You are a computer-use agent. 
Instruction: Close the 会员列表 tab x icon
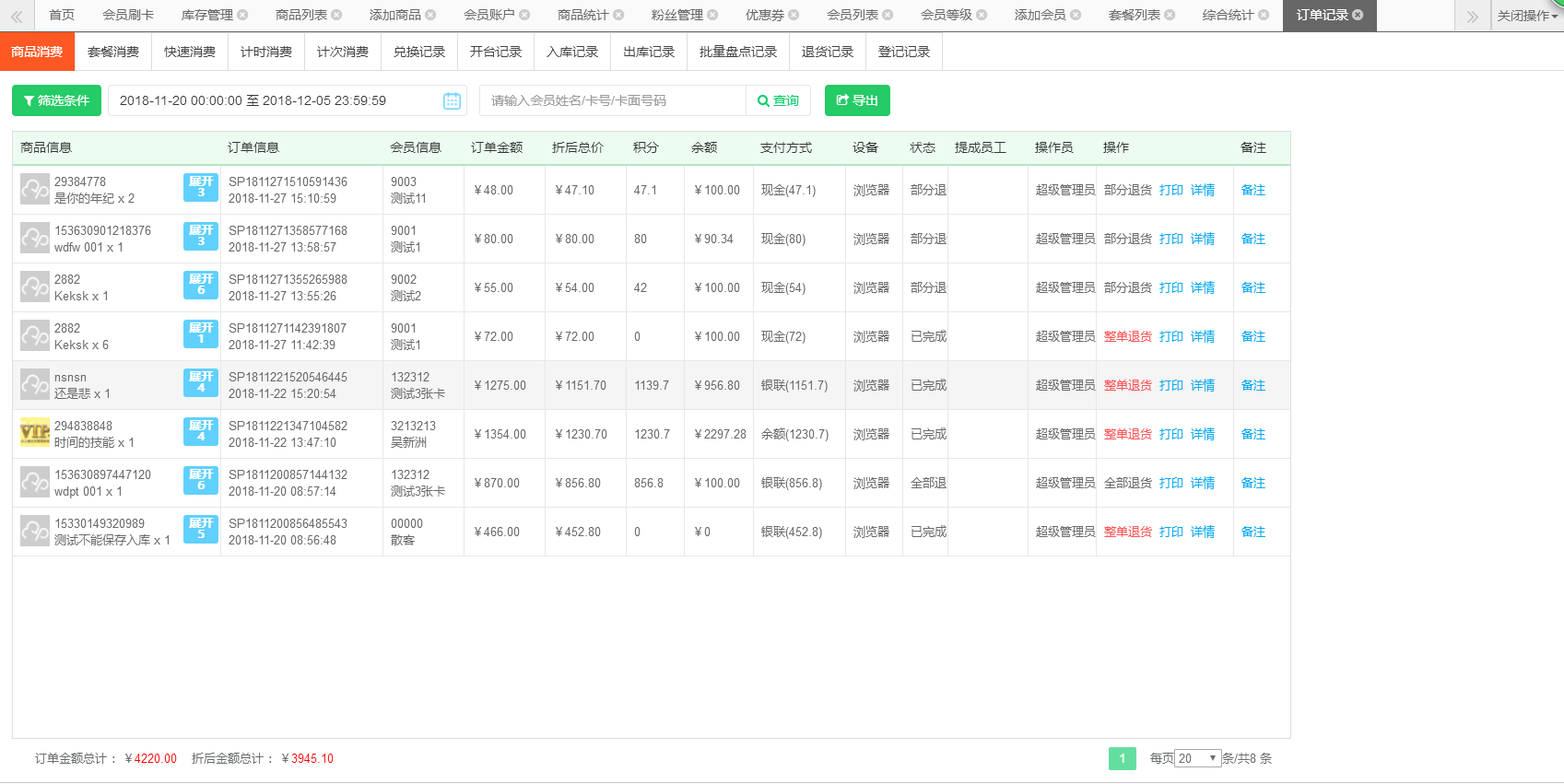[x=888, y=15]
